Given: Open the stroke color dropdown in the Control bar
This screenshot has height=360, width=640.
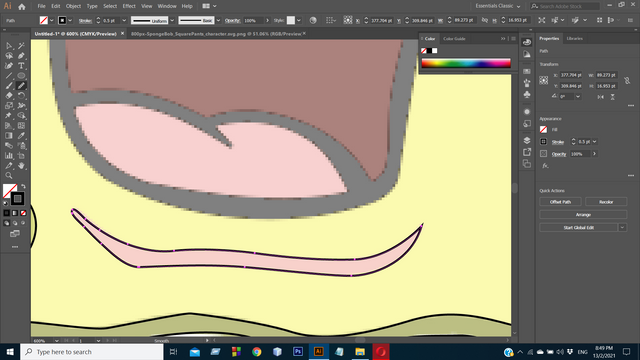Looking at the screenshot, I should click(70, 20).
